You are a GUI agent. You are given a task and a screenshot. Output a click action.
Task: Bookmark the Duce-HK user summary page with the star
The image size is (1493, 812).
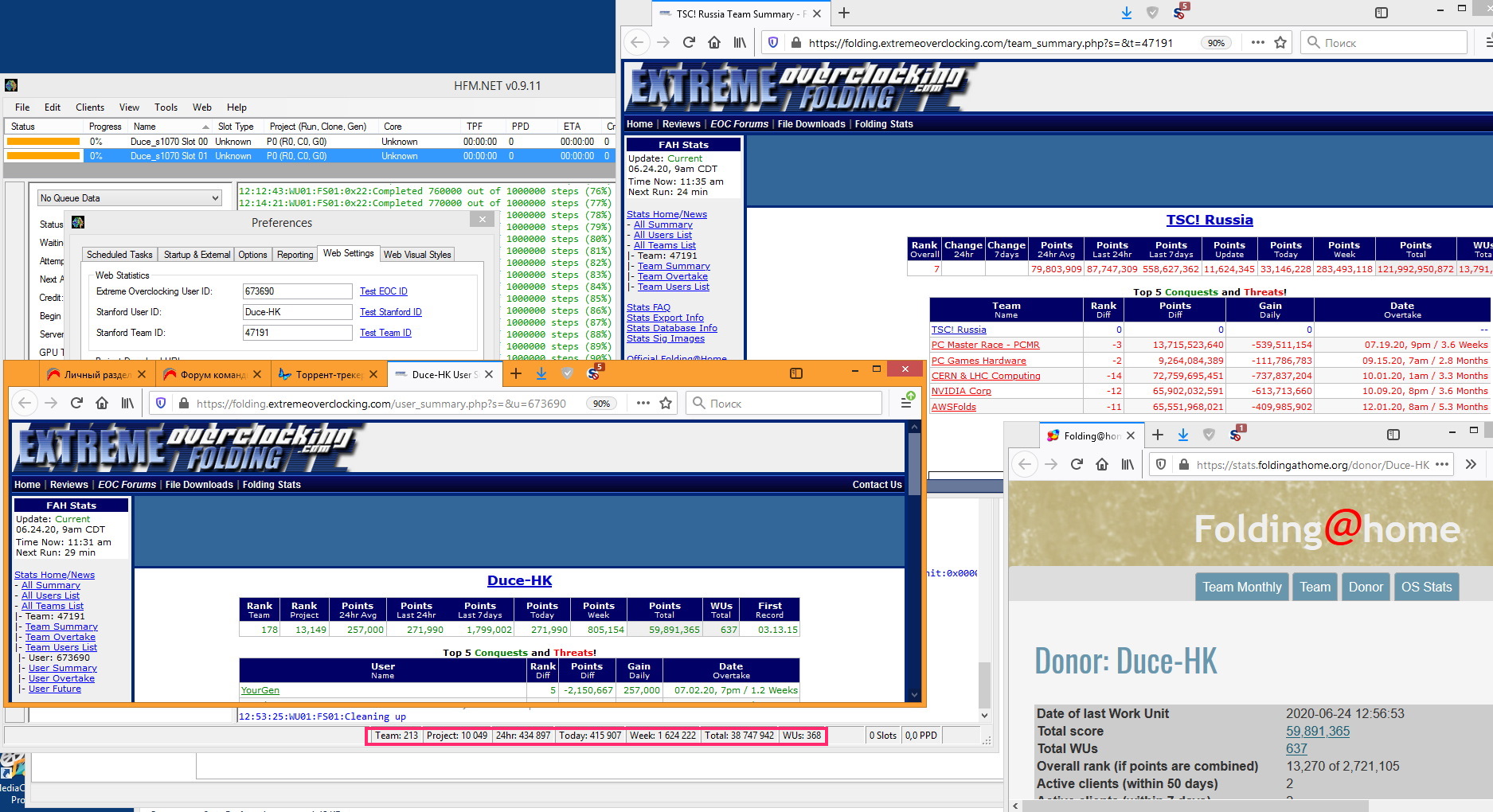666,404
